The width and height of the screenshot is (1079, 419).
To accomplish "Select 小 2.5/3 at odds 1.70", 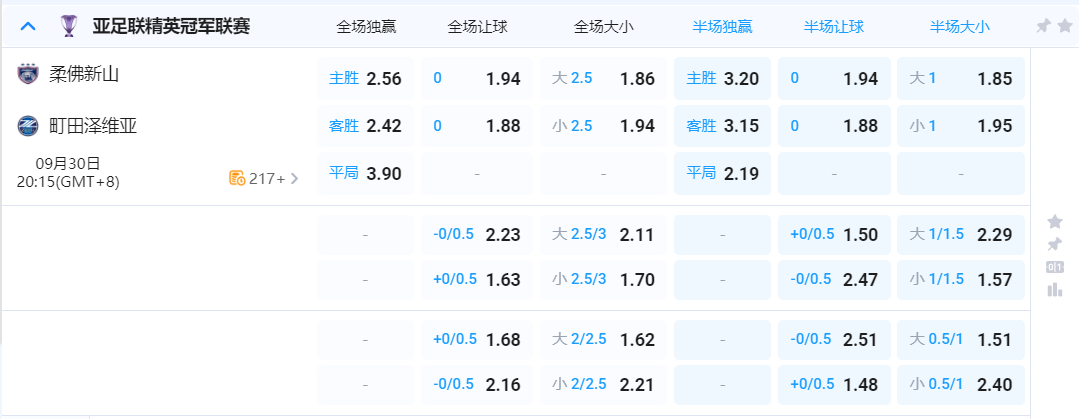I will (603, 280).
